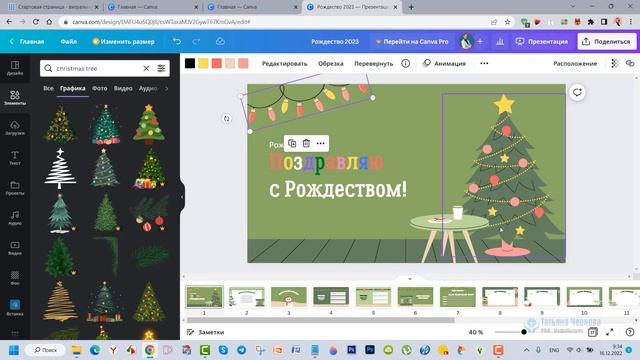
Task: Open the search filters icon
Action: click(161, 69)
